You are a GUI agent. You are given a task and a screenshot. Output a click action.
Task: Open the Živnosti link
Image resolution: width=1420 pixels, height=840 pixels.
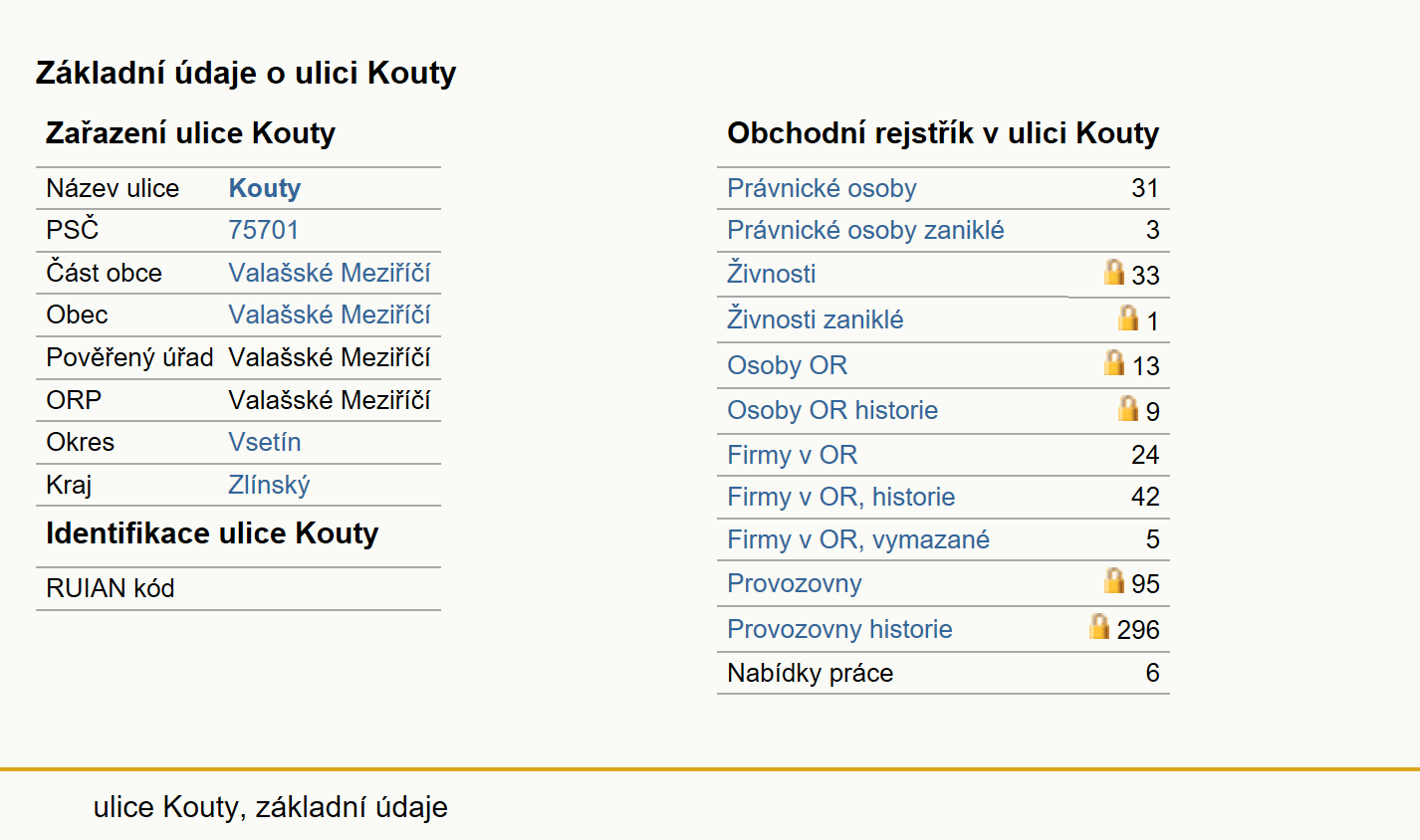point(772,274)
